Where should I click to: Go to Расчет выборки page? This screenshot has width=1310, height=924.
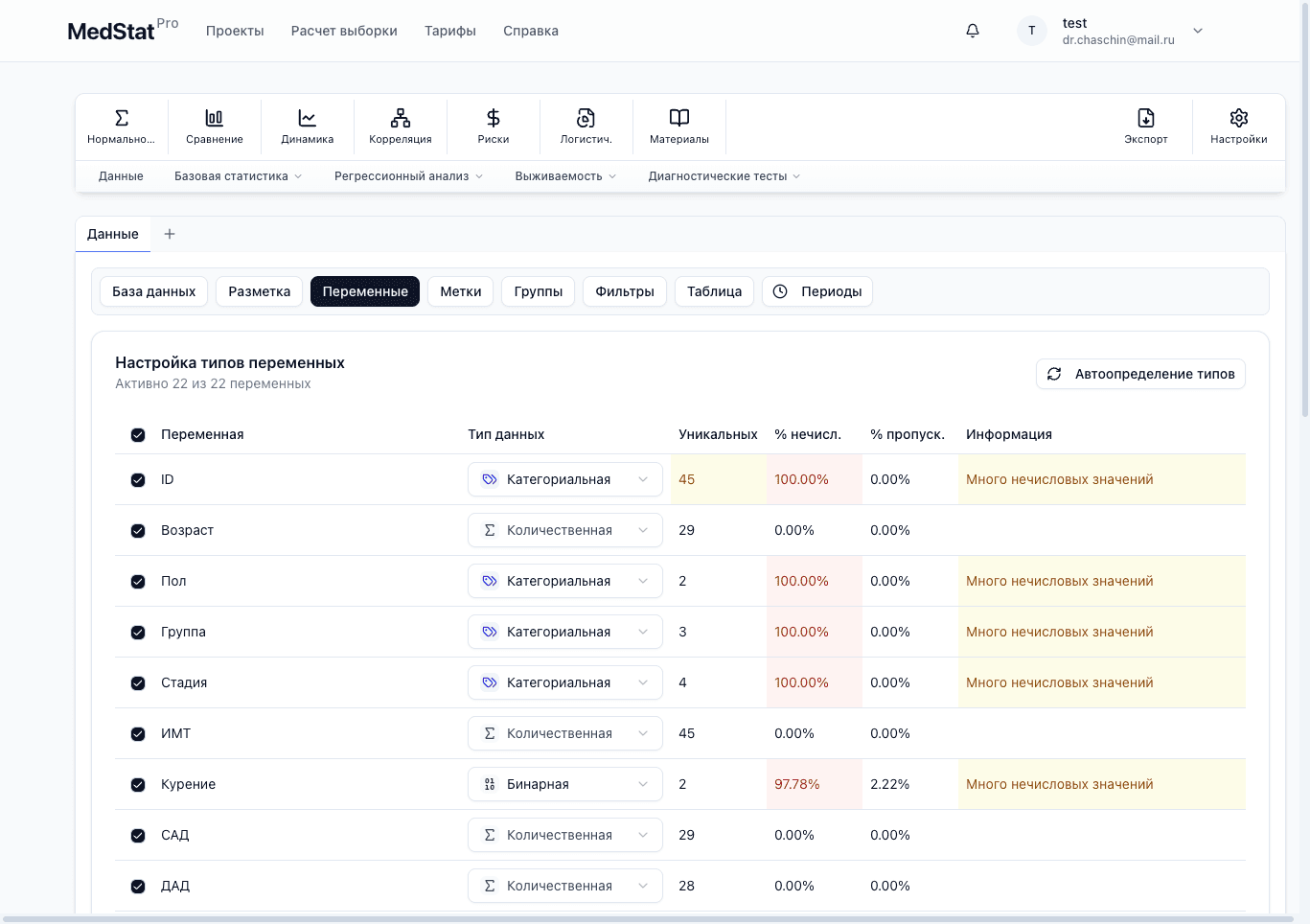point(344,31)
